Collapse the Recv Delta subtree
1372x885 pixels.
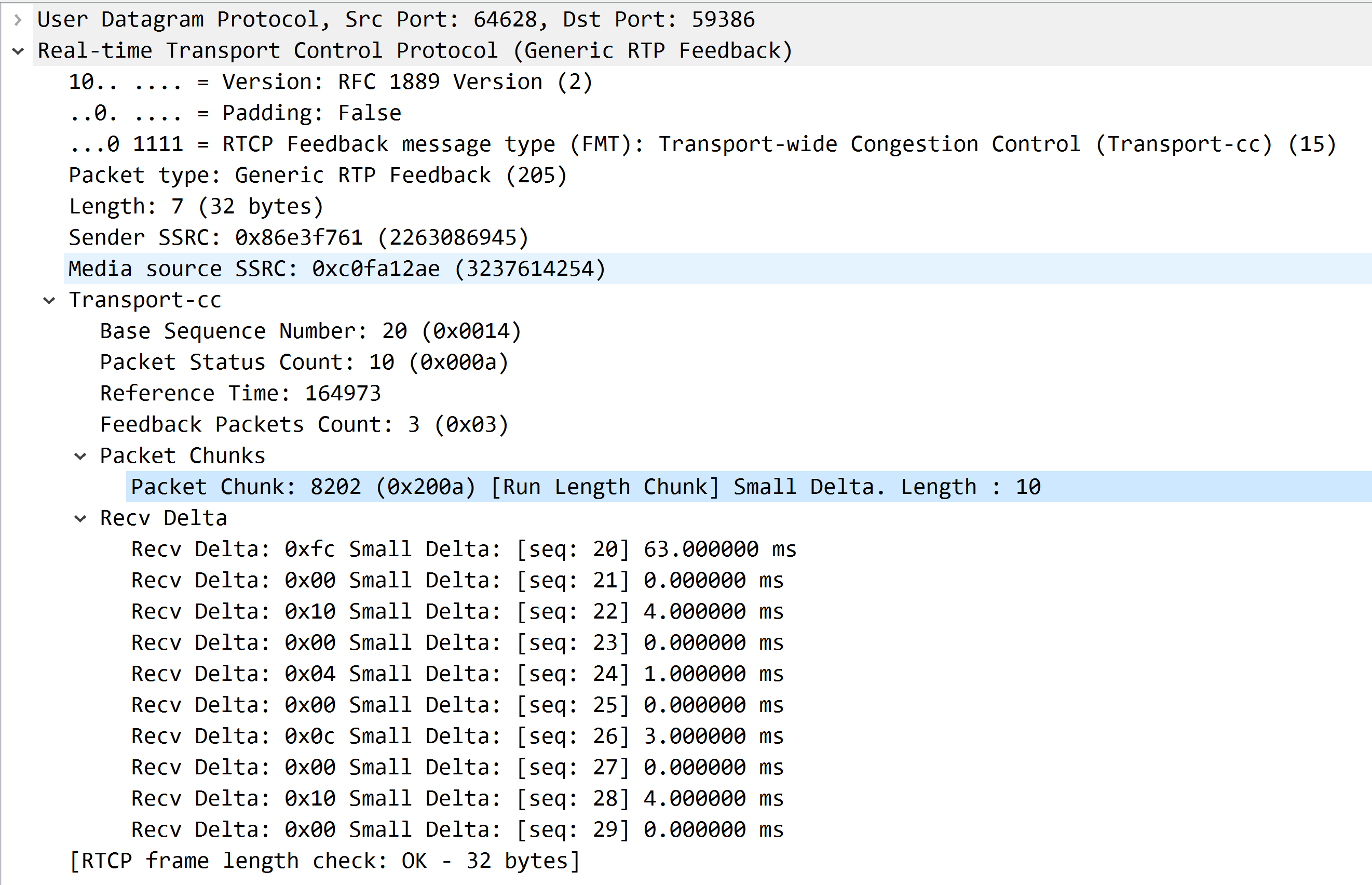80,517
